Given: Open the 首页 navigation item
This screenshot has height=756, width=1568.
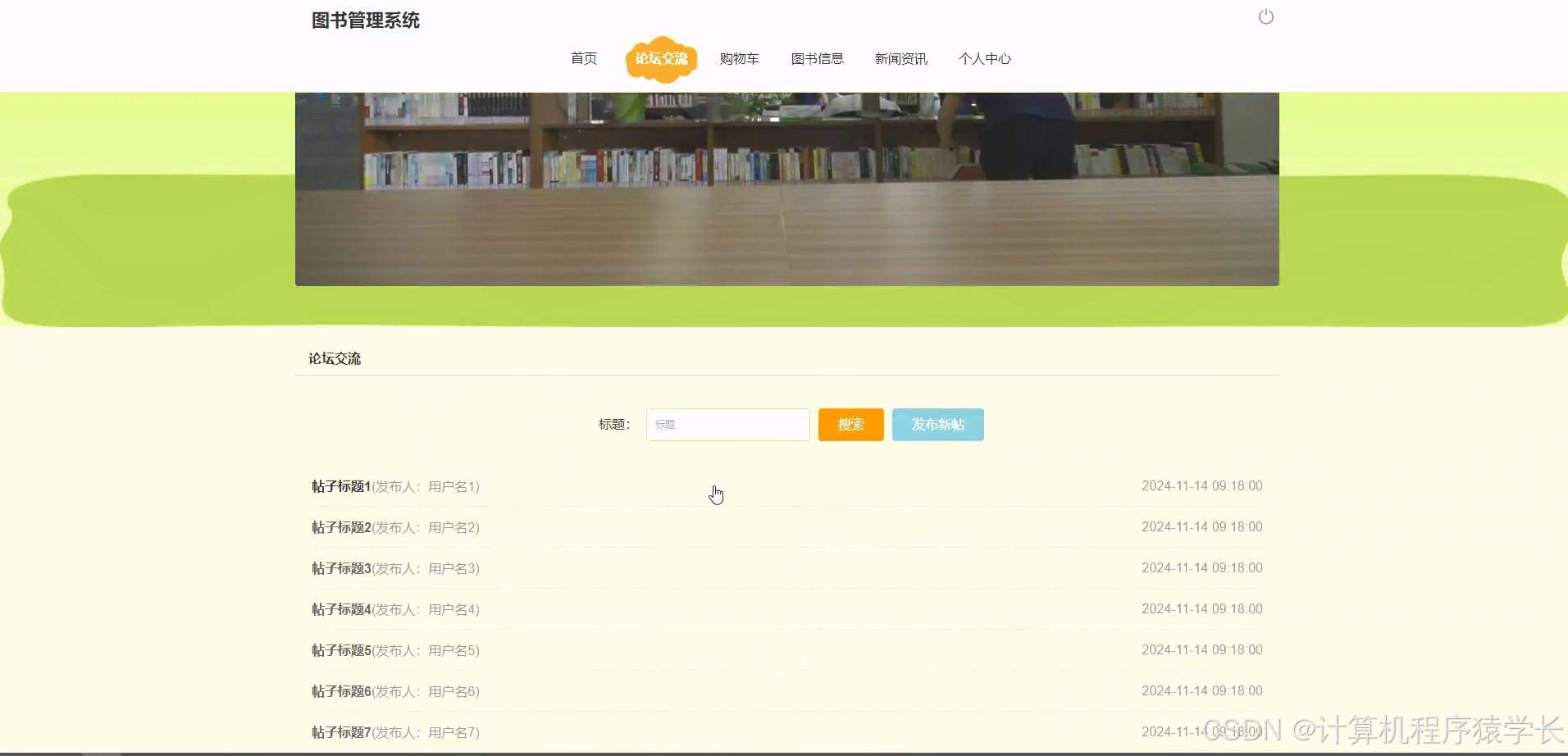Looking at the screenshot, I should (x=583, y=58).
